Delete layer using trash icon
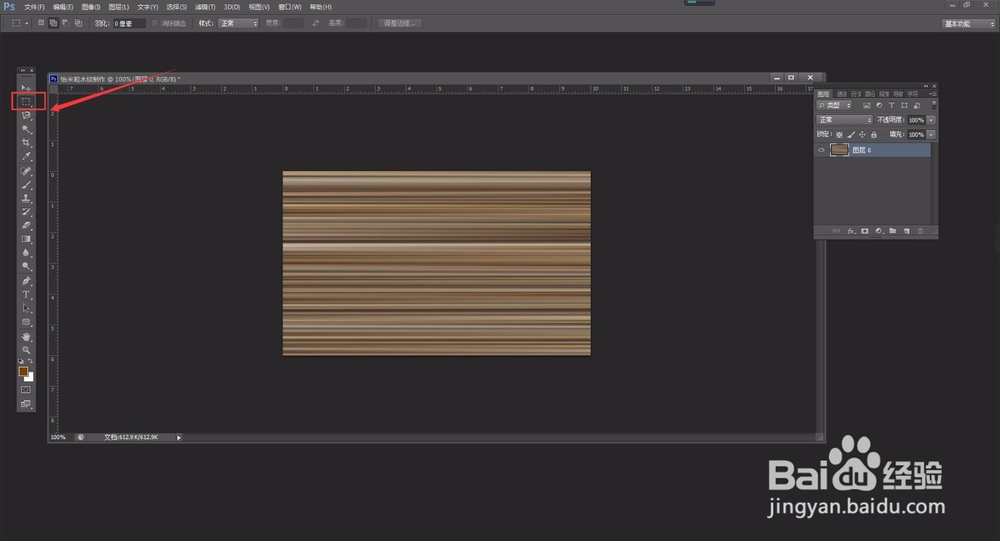Screen dimensions: 1000x541 click(x=920, y=231)
